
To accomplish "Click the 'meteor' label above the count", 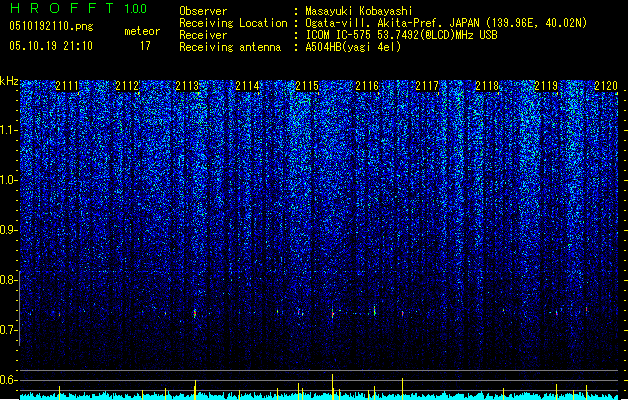I will [142, 31].
